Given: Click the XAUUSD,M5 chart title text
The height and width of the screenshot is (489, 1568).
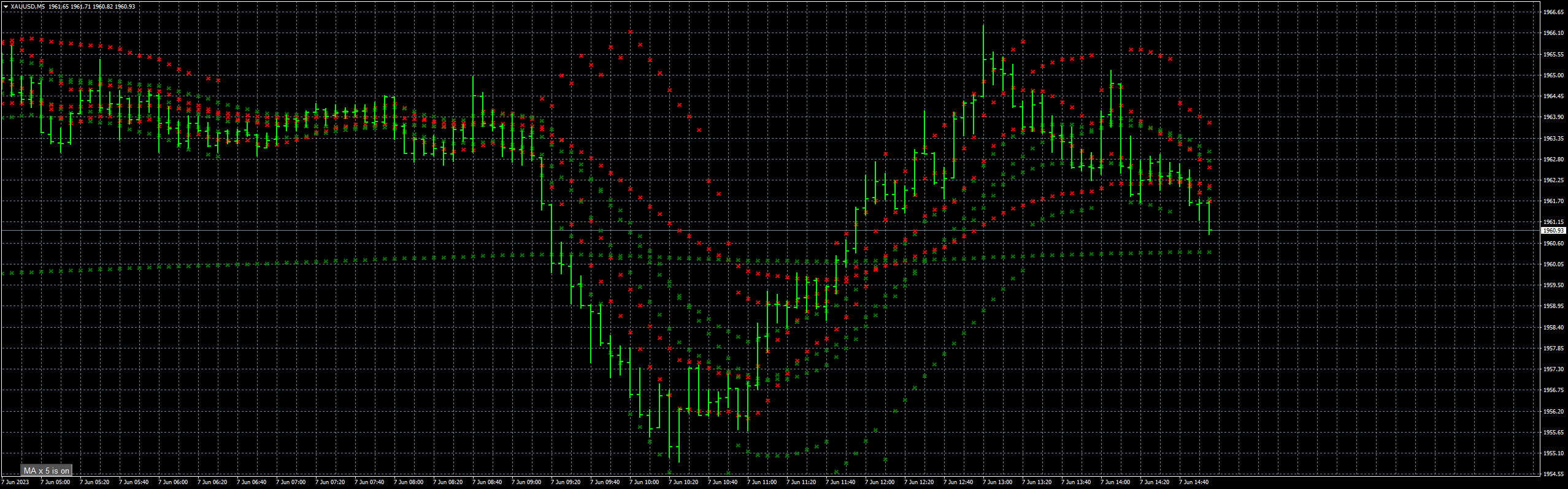Looking at the screenshot, I should 28,7.
